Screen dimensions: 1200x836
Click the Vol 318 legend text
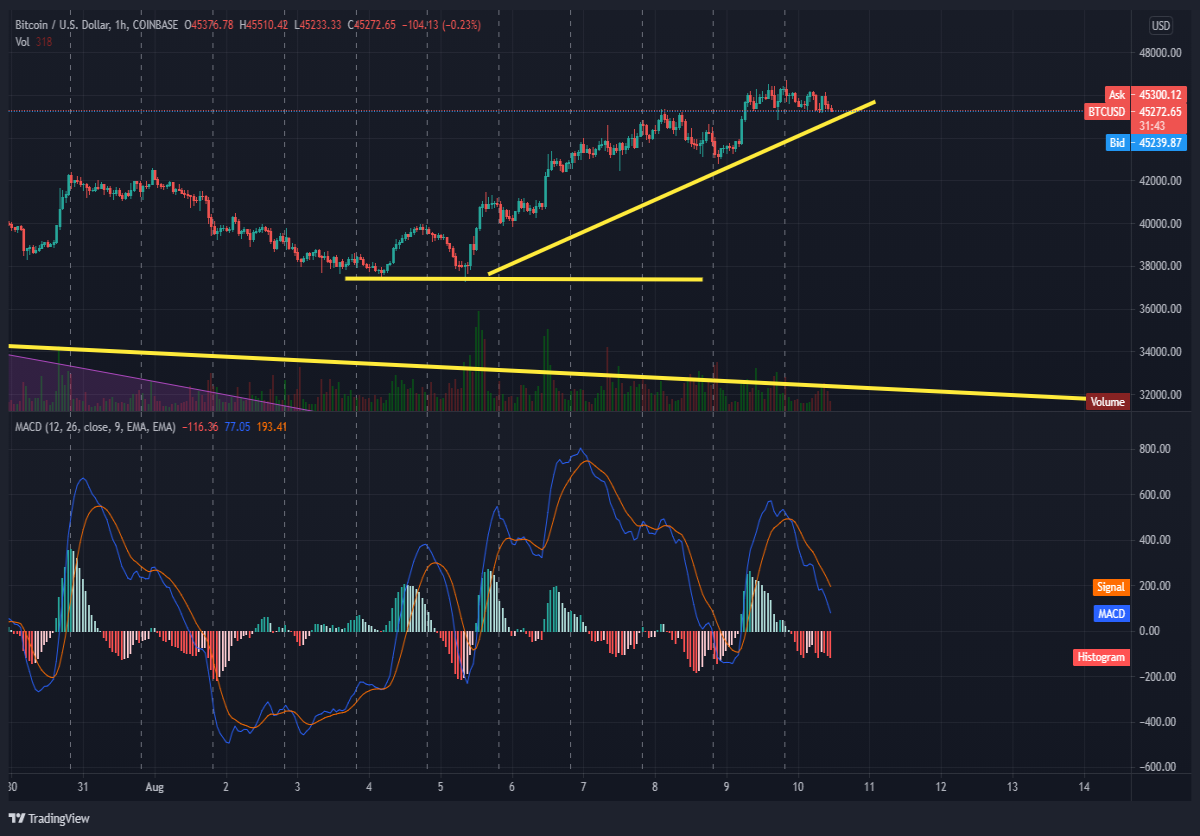point(34,42)
